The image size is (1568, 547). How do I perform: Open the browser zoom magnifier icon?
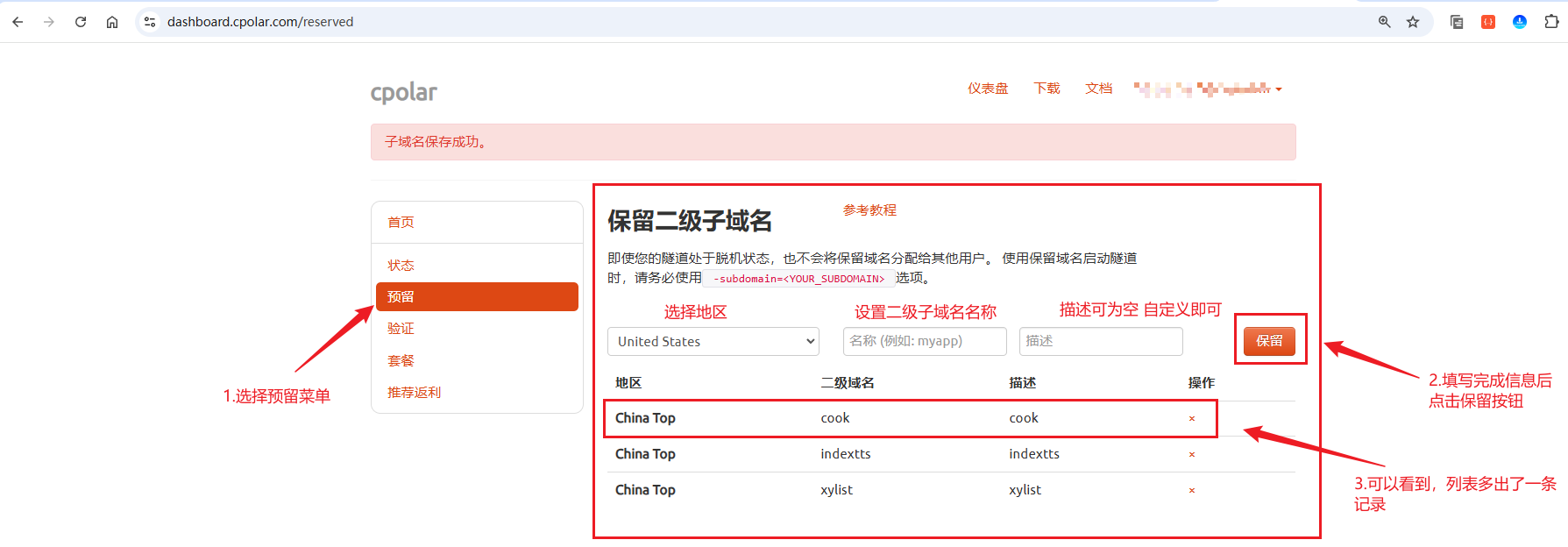[x=1385, y=22]
